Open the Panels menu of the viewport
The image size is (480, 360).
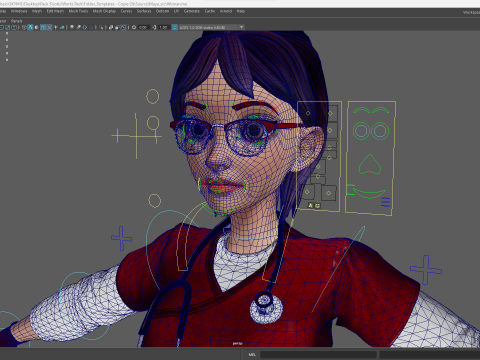coord(16,21)
